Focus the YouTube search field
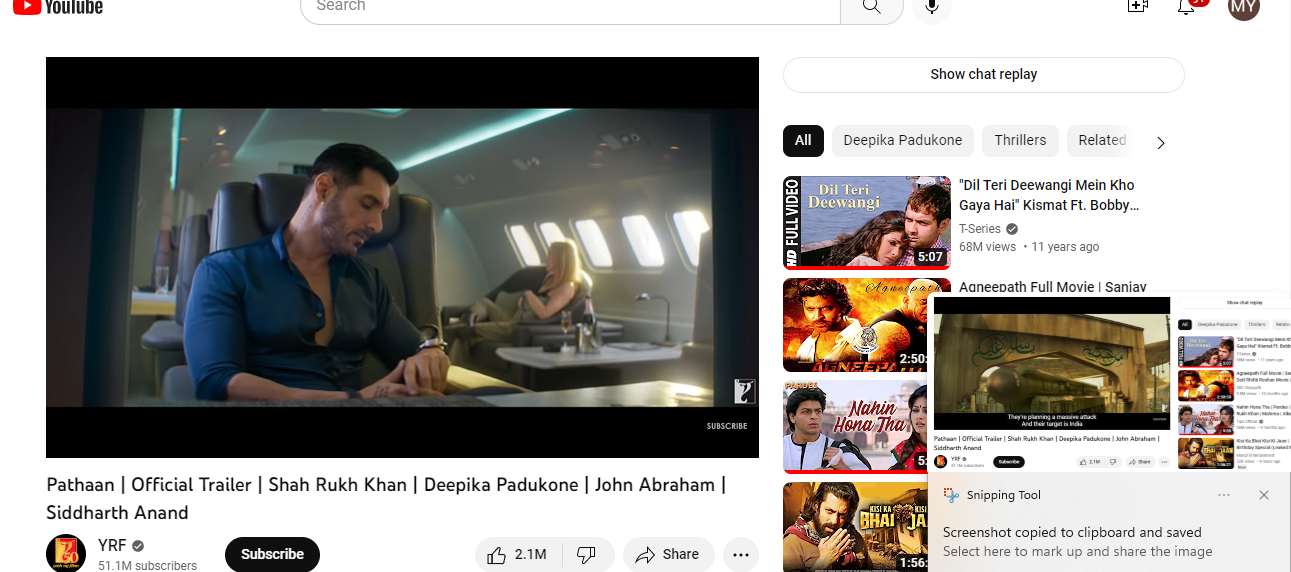This screenshot has height=572, width=1291. click(x=570, y=7)
